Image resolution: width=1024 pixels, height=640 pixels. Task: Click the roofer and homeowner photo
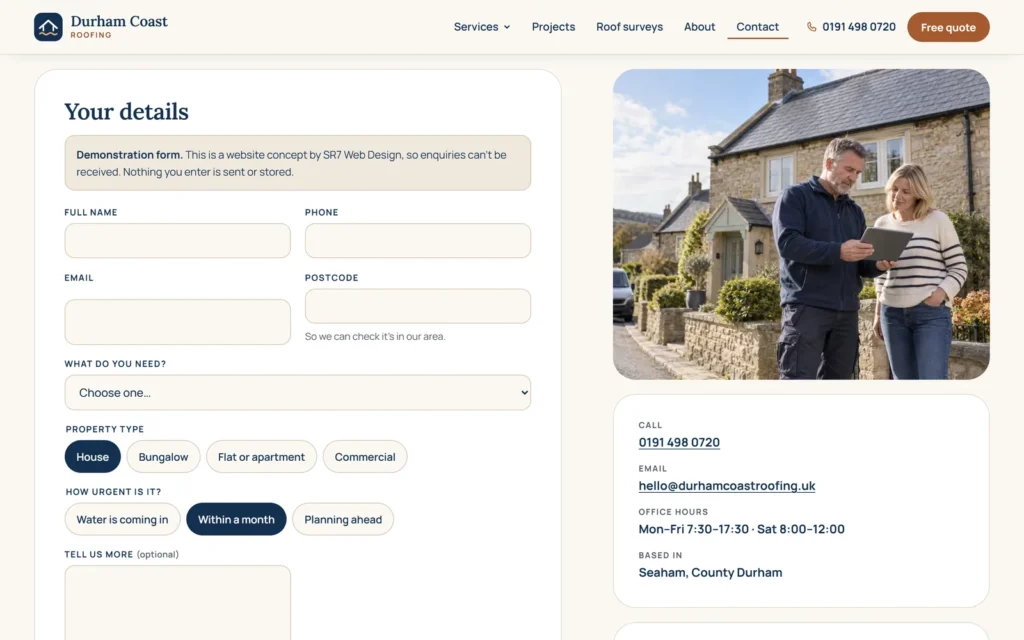coord(801,224)
